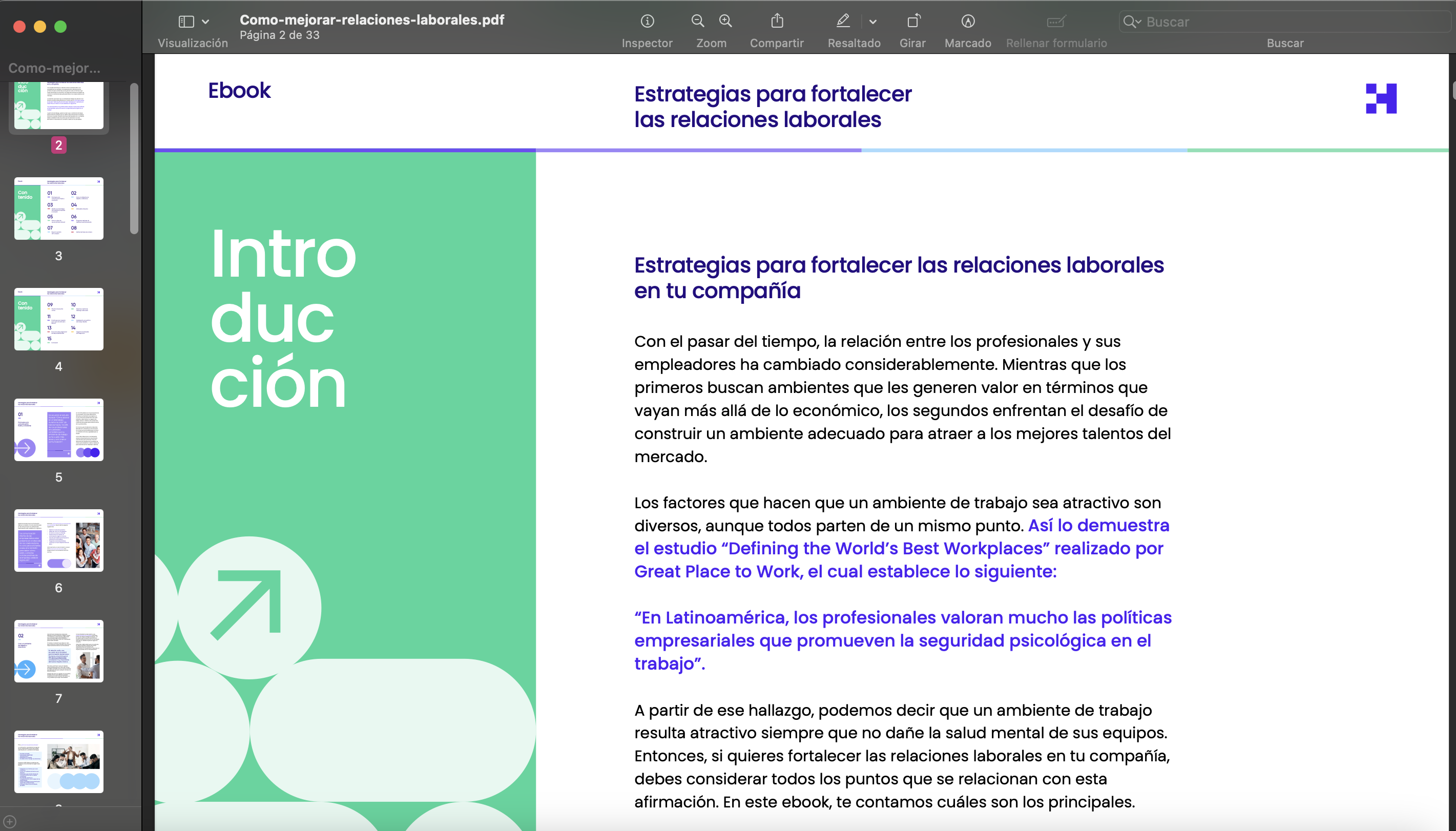Click the green zoom traffic light
This screenshot has width=1456, height=831.
[x=60, y=26]
